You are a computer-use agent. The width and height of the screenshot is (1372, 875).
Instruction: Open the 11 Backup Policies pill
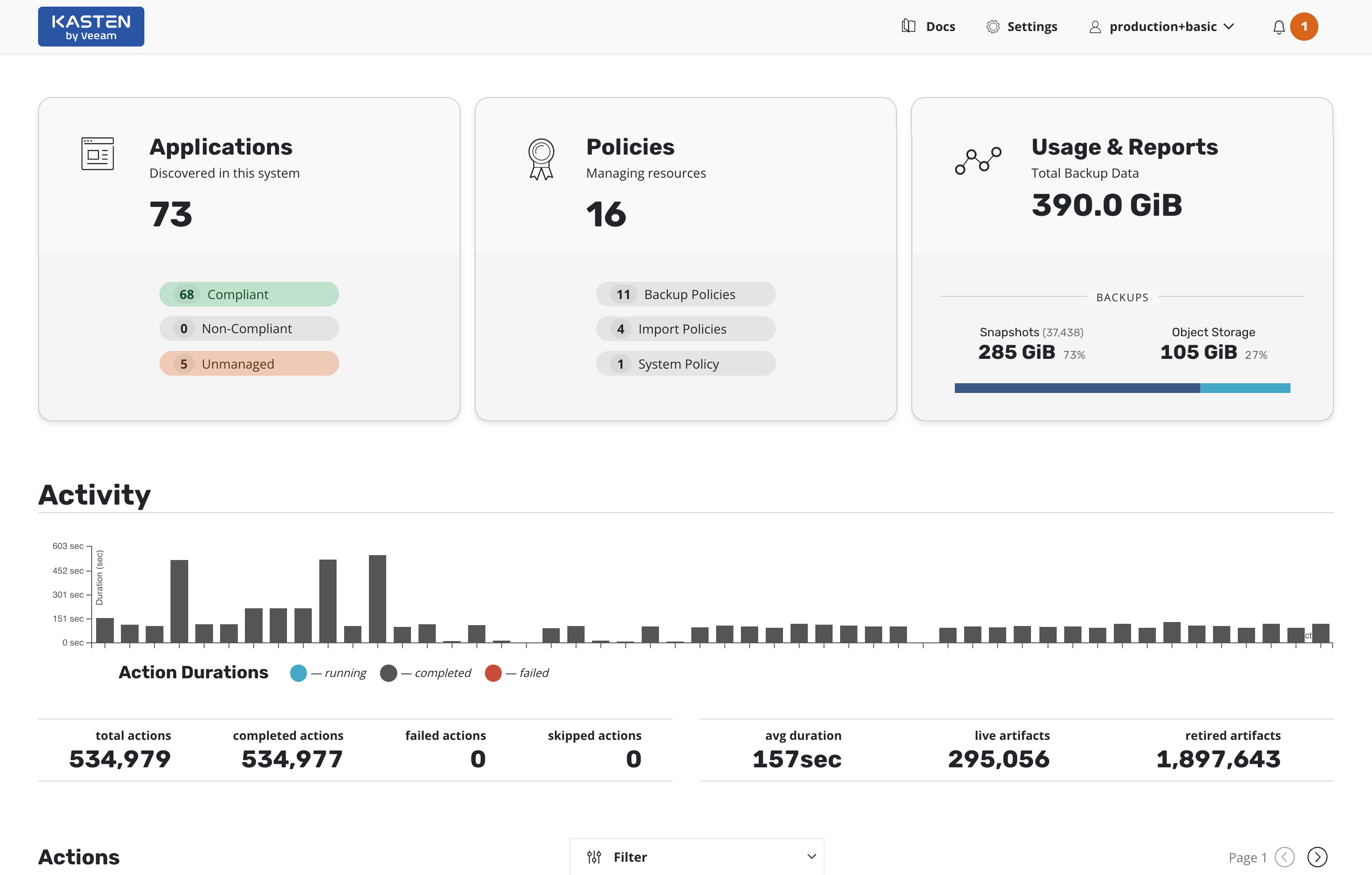686,294
